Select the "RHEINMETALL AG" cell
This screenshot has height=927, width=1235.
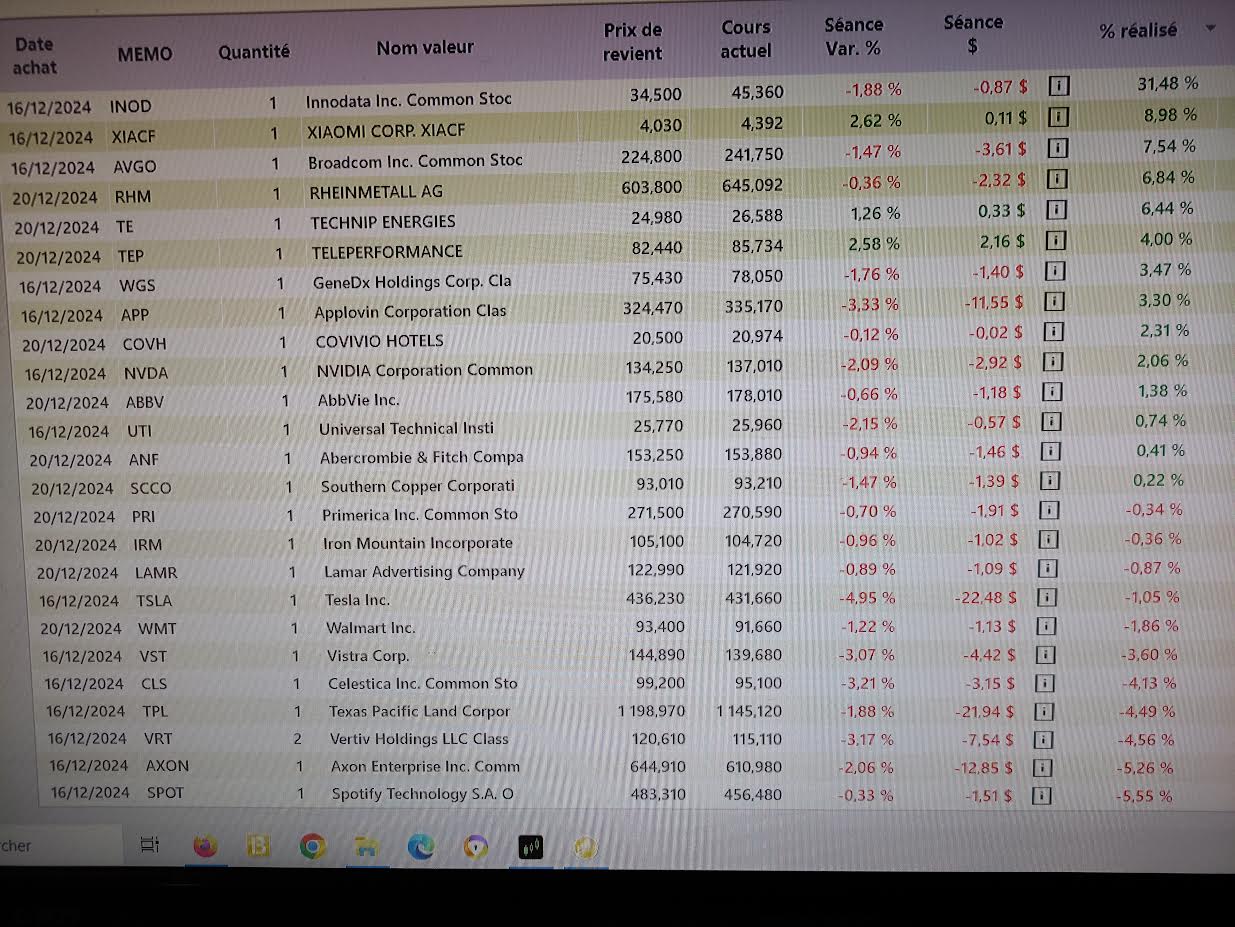point(376,191)
